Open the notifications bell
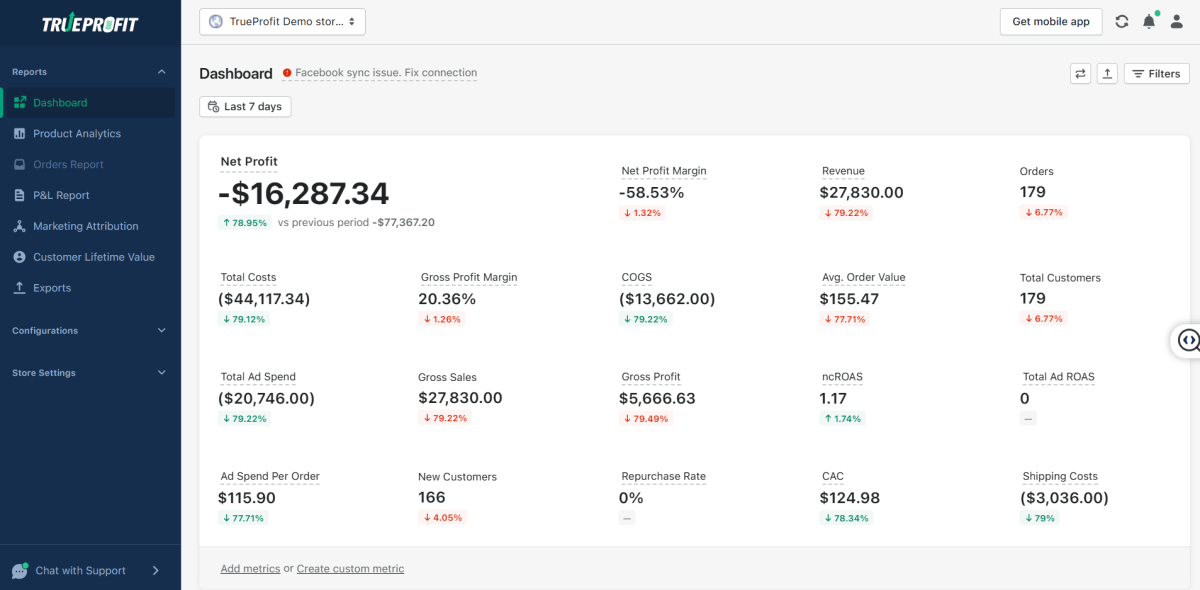1200x590 pixels. [1149, 21]
